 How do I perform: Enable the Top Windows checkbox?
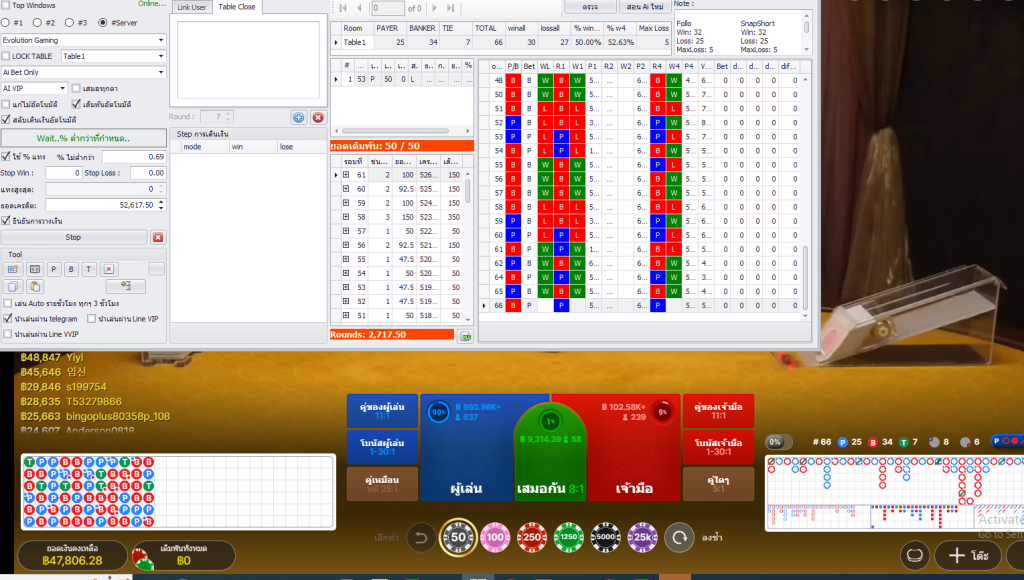click(x=7, y=5)
